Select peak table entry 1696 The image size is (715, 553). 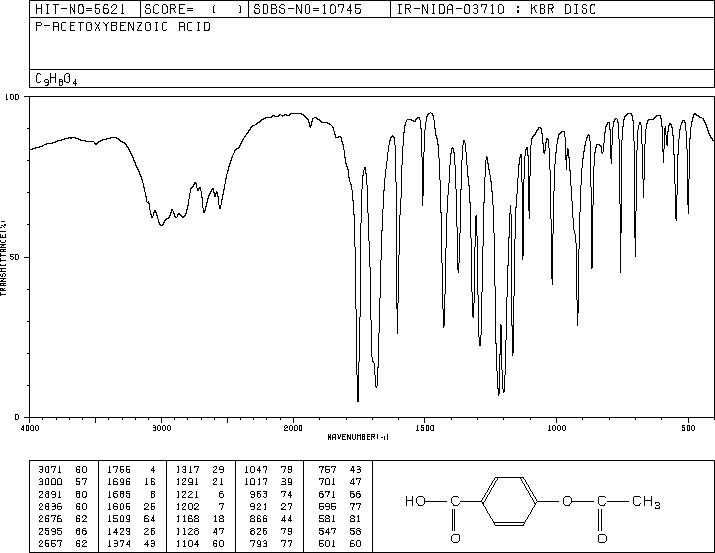click(119, 481)
